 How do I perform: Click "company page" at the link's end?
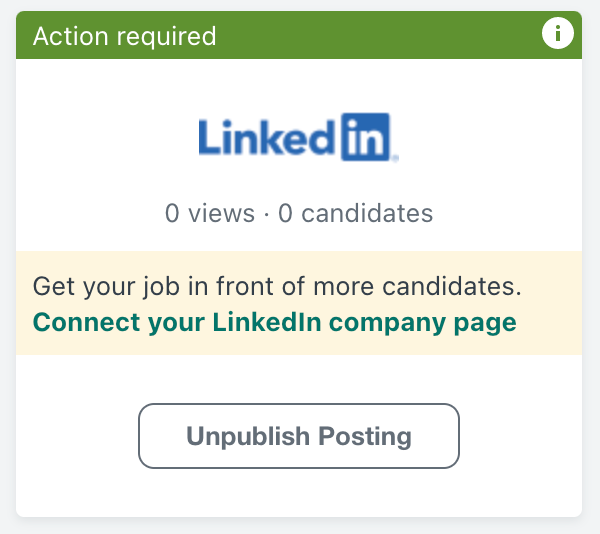[423, 324]
